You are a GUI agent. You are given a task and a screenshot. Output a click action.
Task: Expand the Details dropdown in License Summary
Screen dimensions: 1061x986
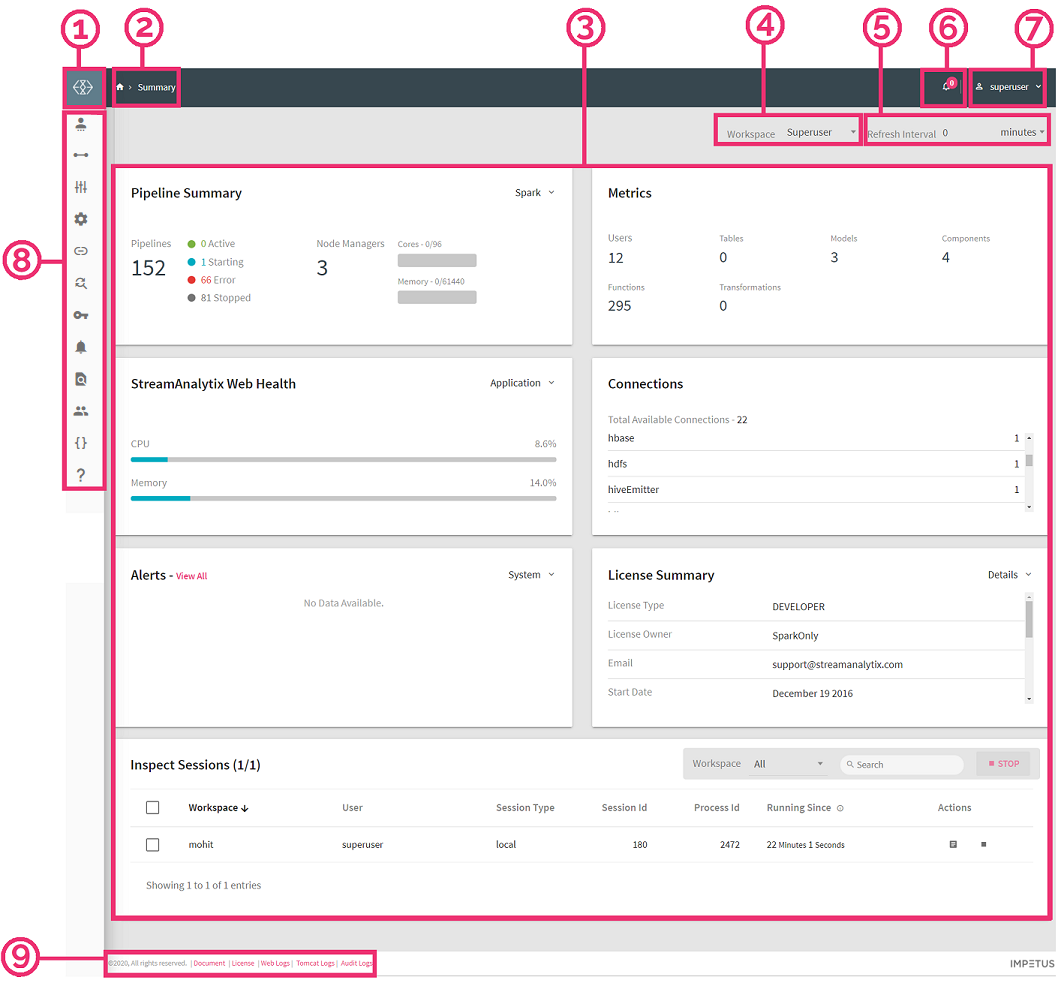(x=1010, y=575)
